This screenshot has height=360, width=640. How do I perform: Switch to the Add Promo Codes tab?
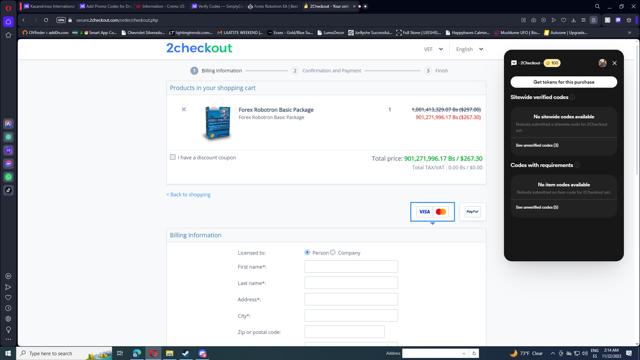[x=105, y=7]
